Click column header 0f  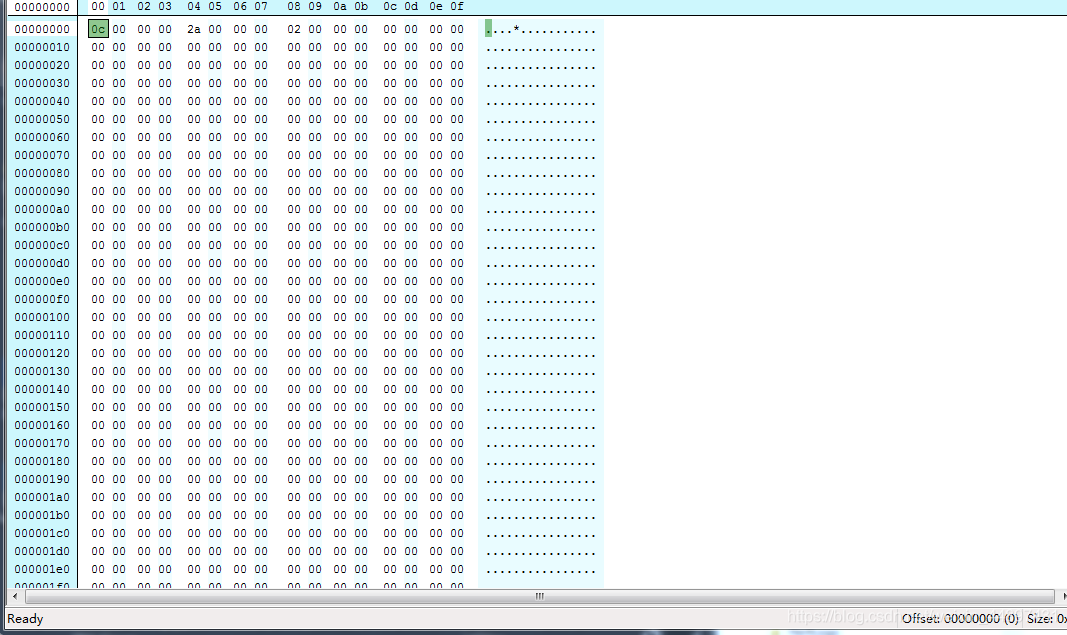coord(457,6)
